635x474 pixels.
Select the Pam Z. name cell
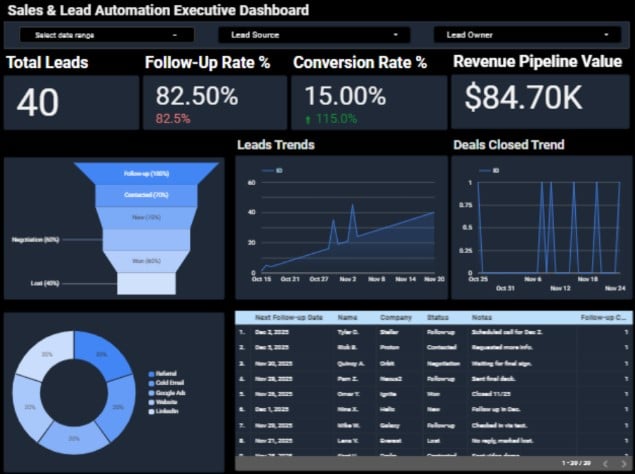[x=347, y=379]
